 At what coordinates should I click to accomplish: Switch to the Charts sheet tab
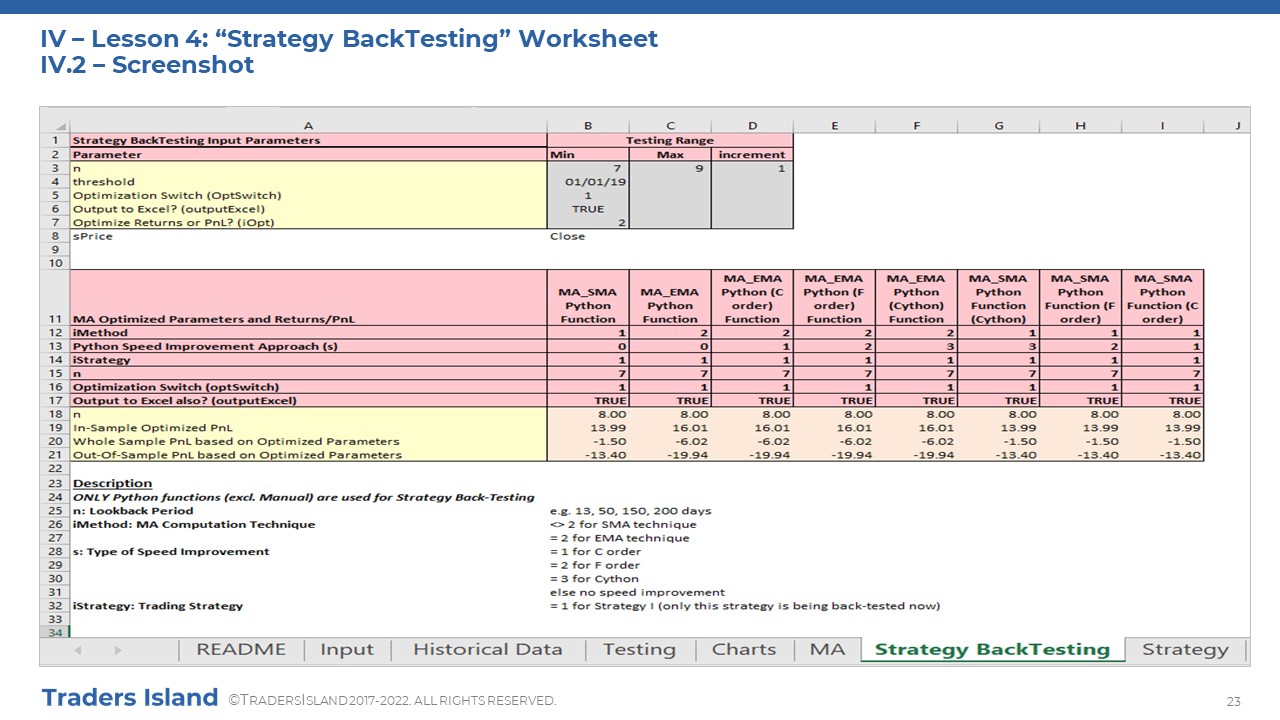pyautogui.click(x=744, y=650)
